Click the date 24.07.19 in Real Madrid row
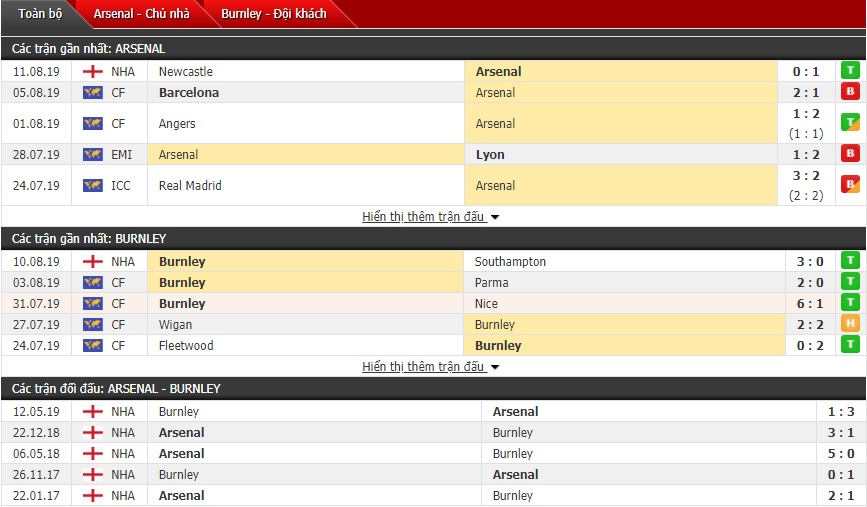The image size is (867, 507). [x=36, y=185]
